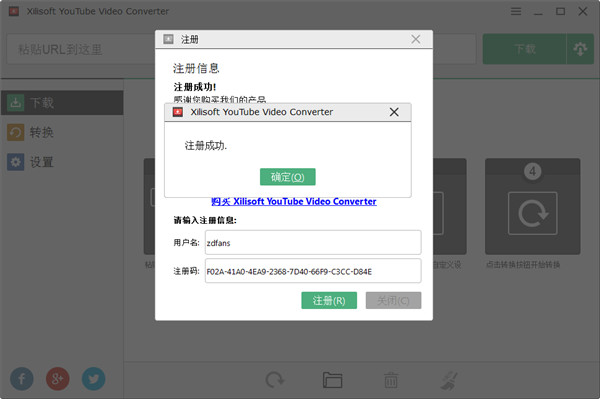Confirm with the 确定(O) button

(287, 177)
